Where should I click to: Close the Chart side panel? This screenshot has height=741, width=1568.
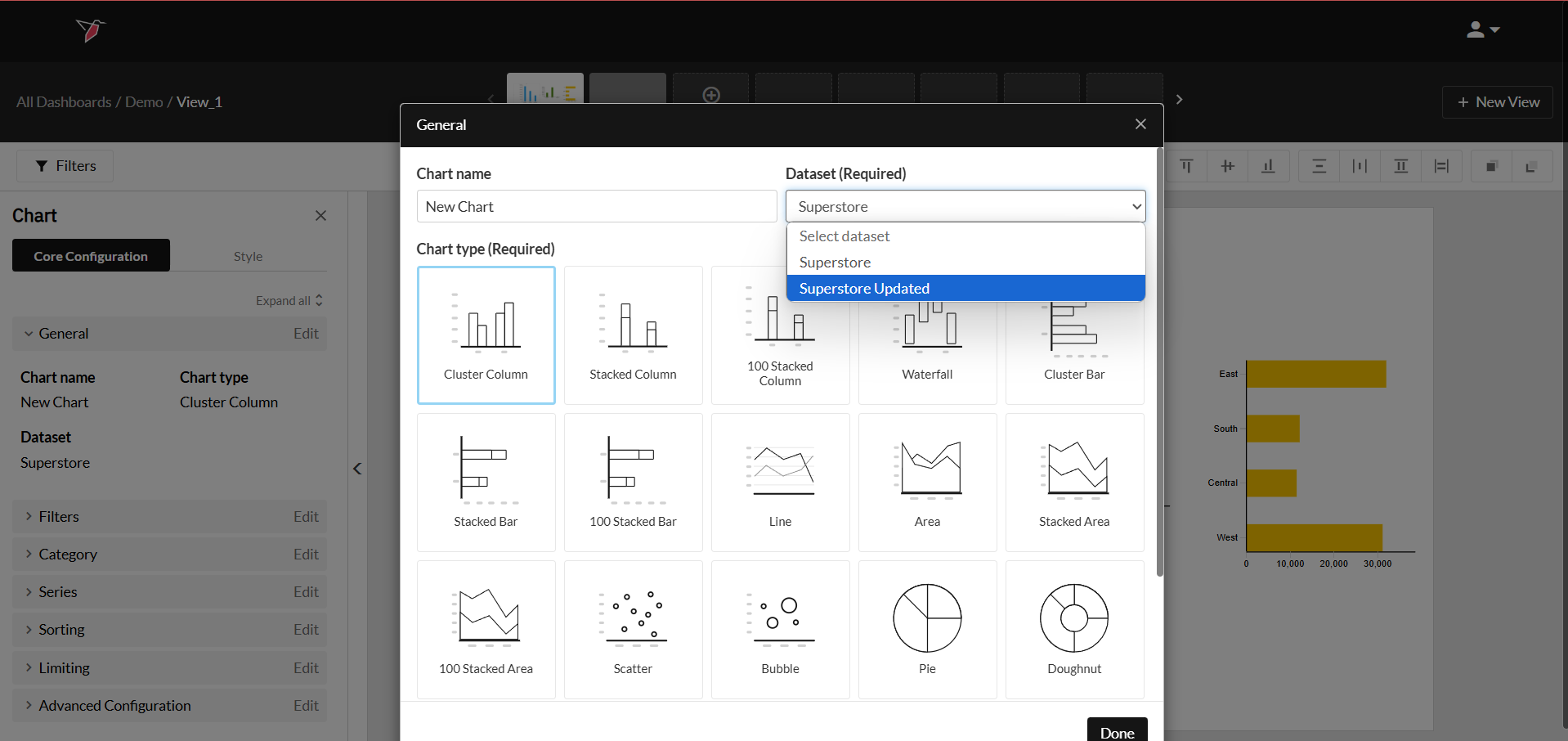coord(320,215)
